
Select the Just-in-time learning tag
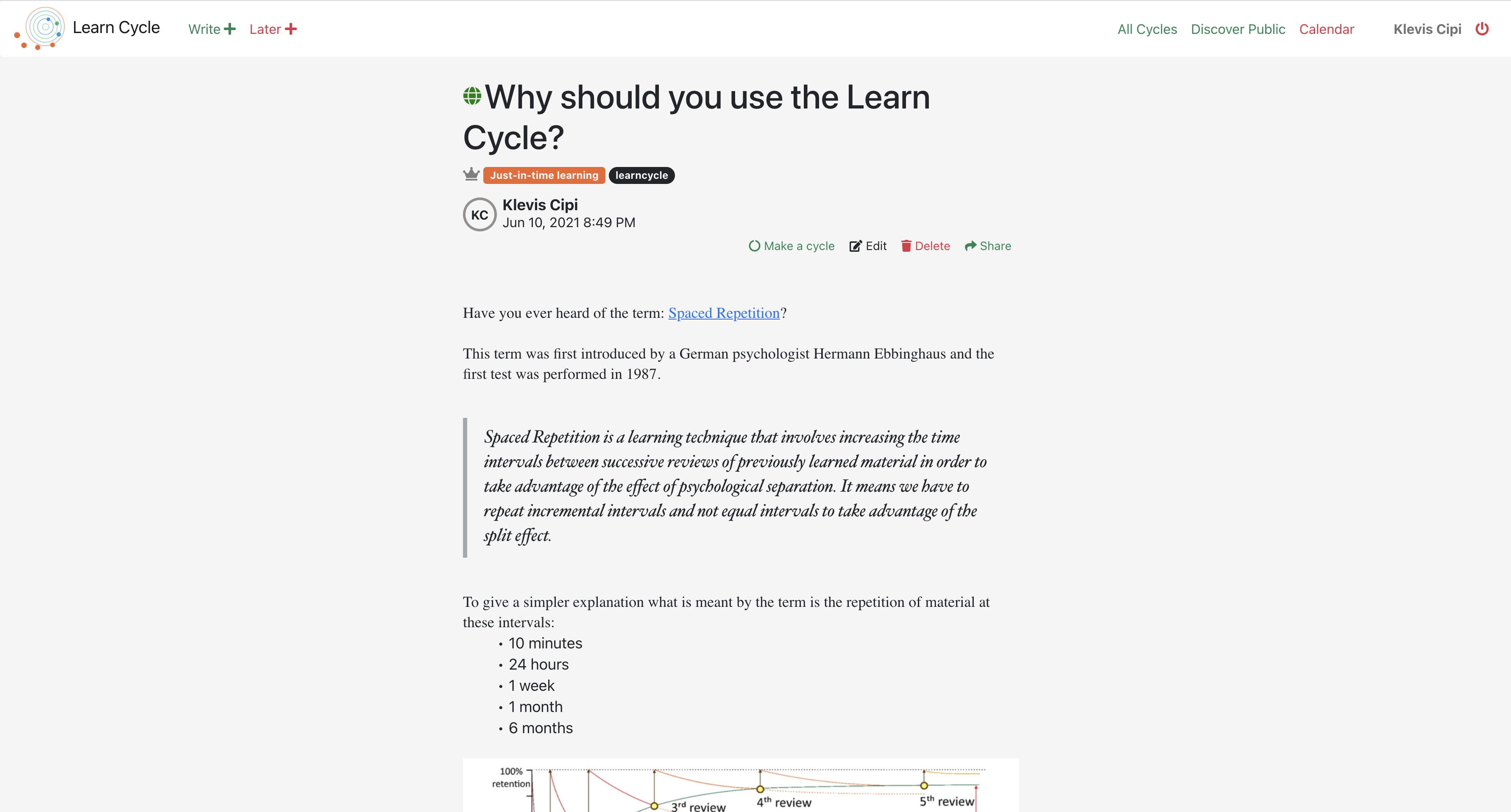[544, 175]
